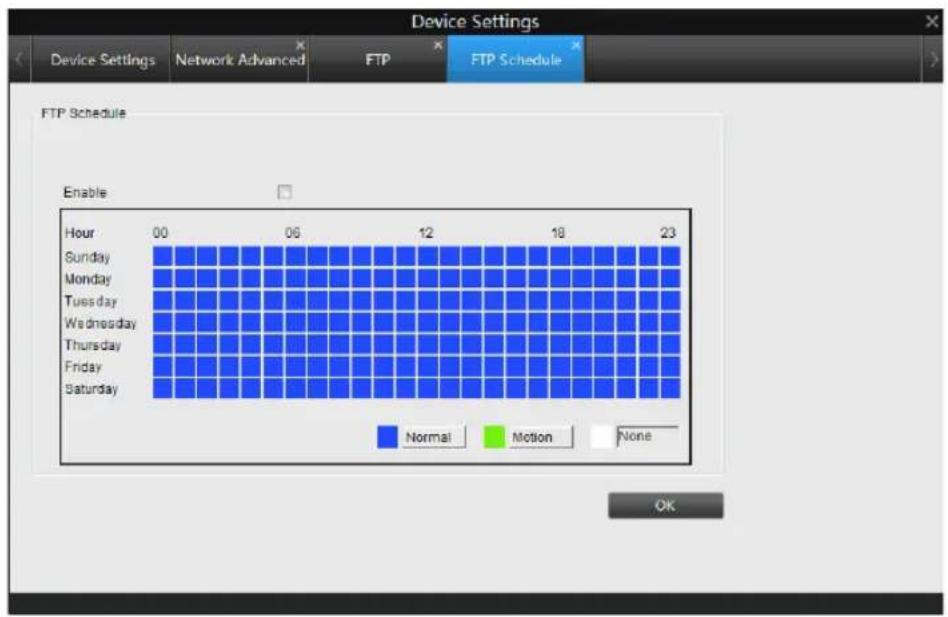Click the Normal mode button
This screenshot has width=948, height=617.
pos(434,436)
